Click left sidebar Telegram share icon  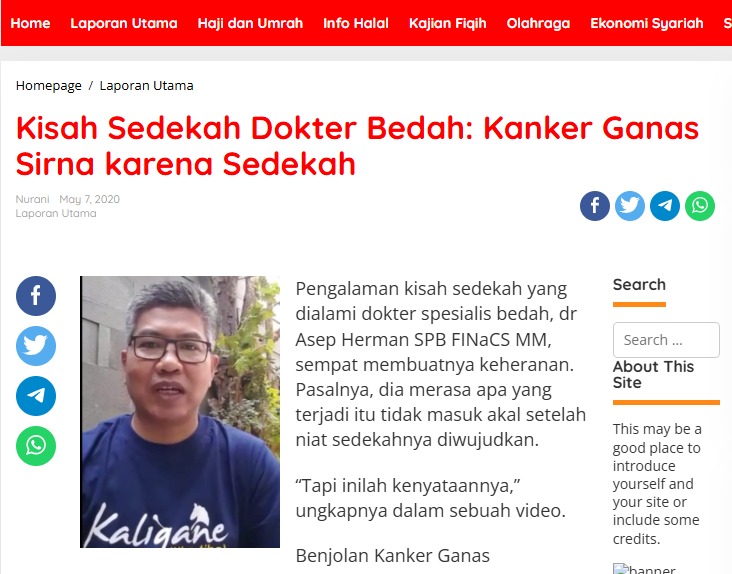point(36,396)
